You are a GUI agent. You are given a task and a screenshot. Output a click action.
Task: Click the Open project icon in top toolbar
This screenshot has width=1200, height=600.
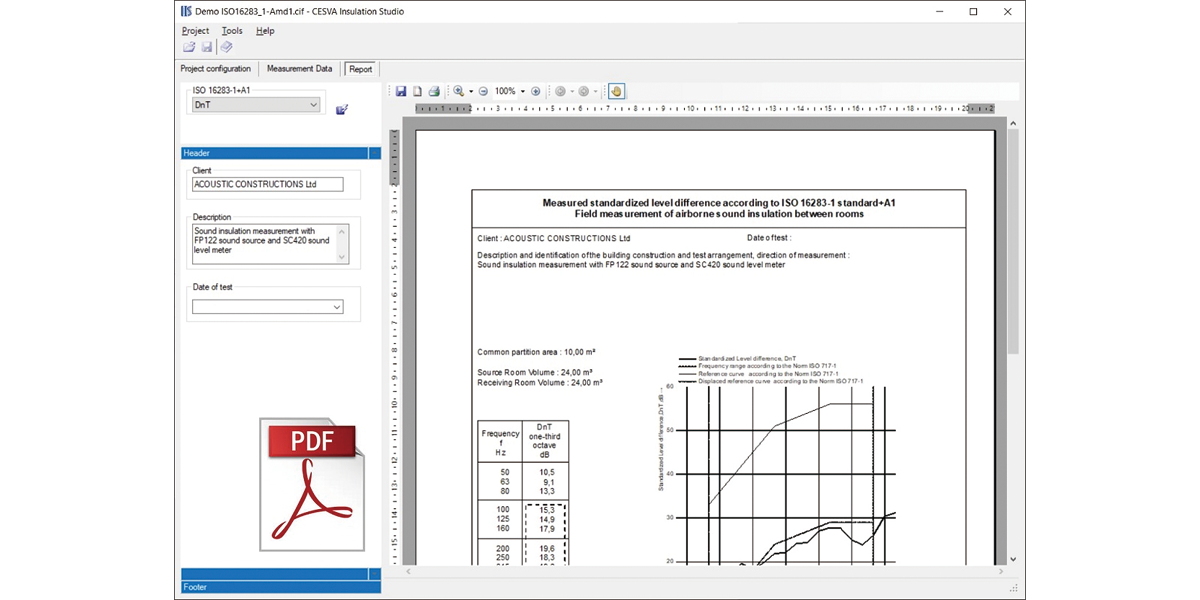pos(189,47)
